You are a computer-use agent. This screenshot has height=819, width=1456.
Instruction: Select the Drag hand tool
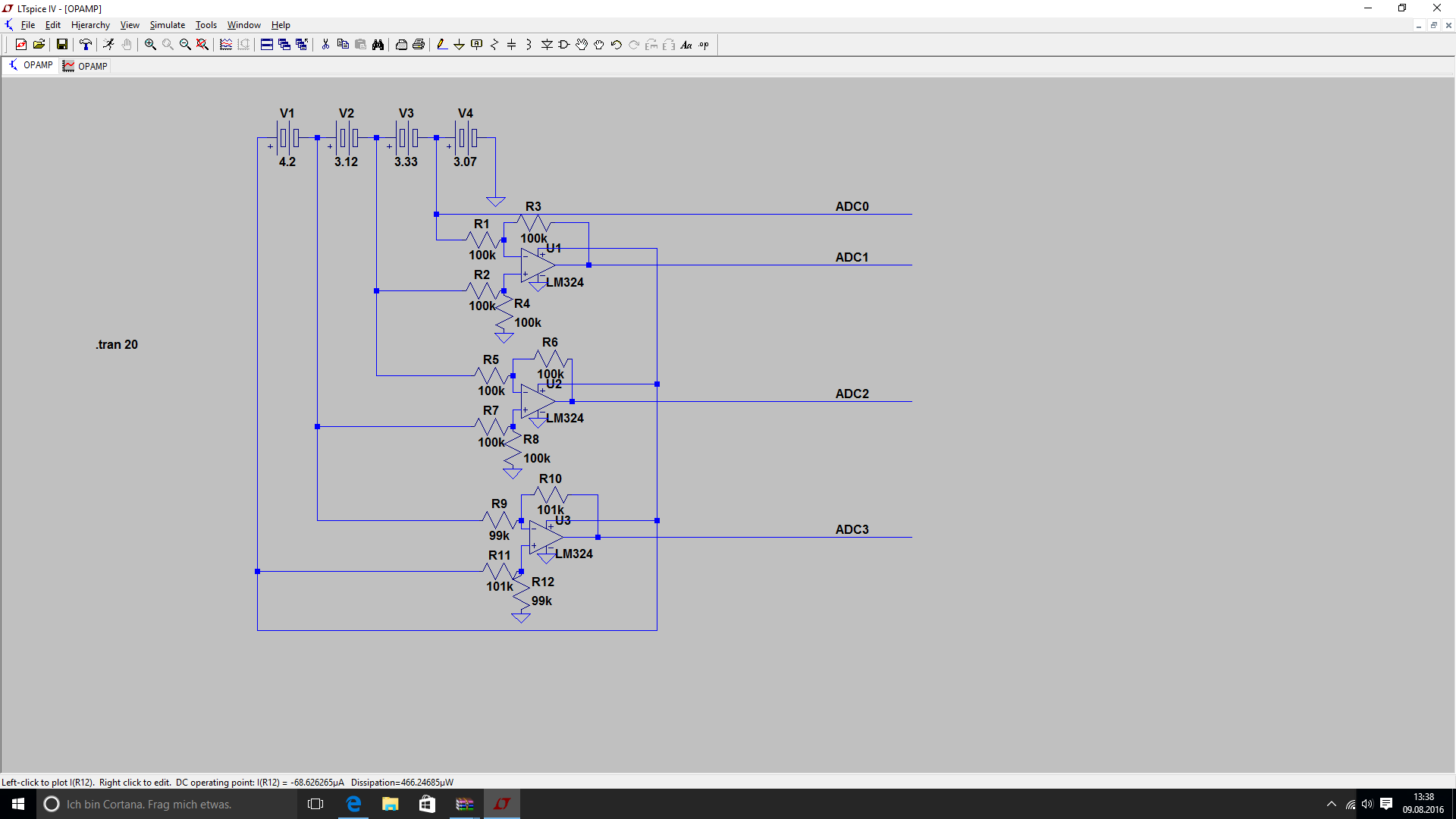pyautogui.click(x=599, y=45)
